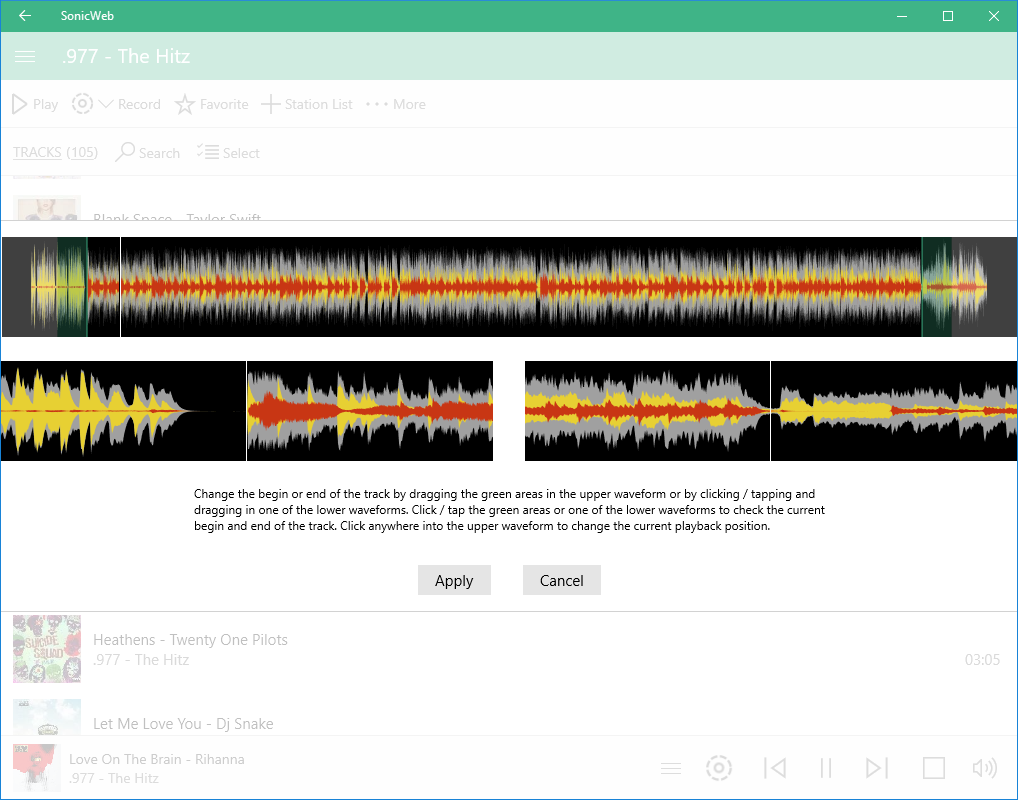1018x800 pixels.
Task: Select the Record icon in the toolbar
Action: [x=82, y=103]
